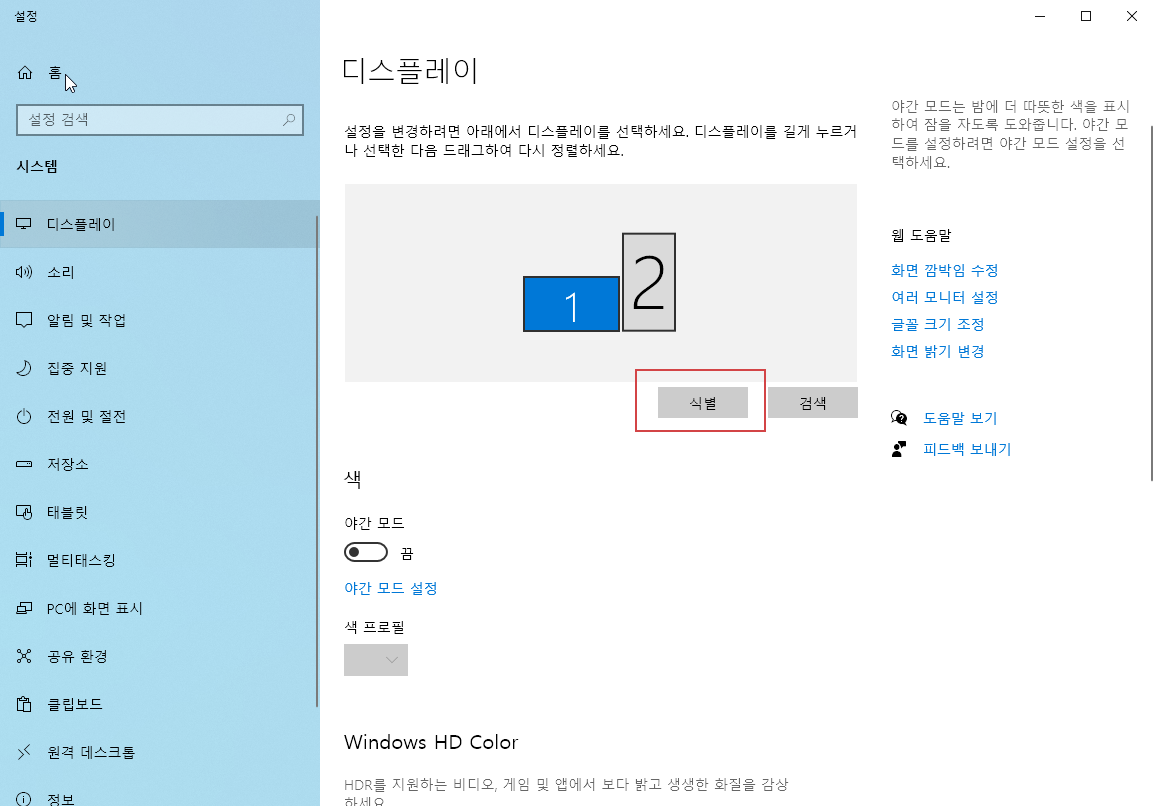The height and width of the screenshot is (806, 1155).
Task: Click the 클립보드 clipboard icon
Action: click(x=24, y=704)
